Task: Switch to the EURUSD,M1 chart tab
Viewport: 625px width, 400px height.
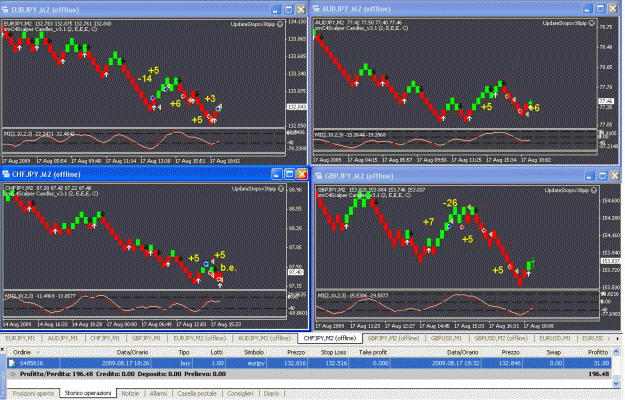Action: pos(554,338)
